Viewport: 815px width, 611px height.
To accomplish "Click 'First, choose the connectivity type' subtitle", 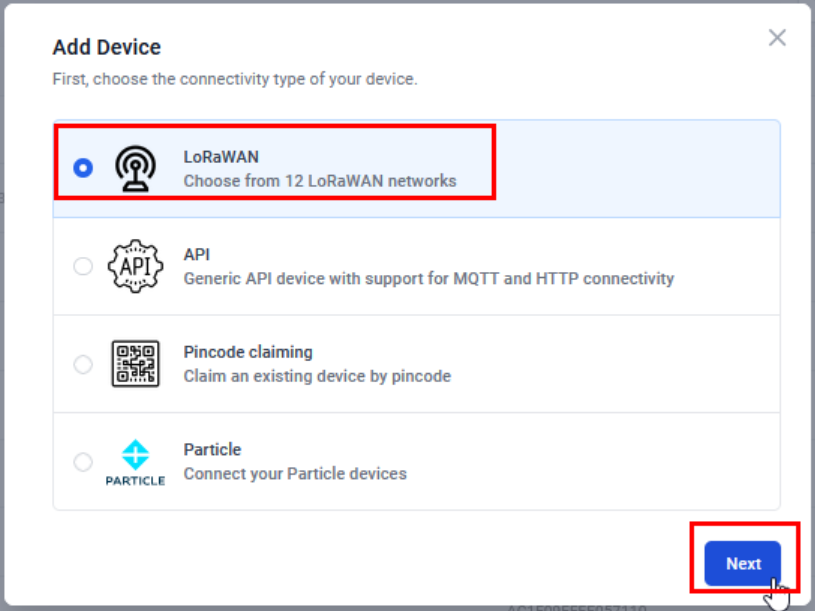I will click(235, 79).
